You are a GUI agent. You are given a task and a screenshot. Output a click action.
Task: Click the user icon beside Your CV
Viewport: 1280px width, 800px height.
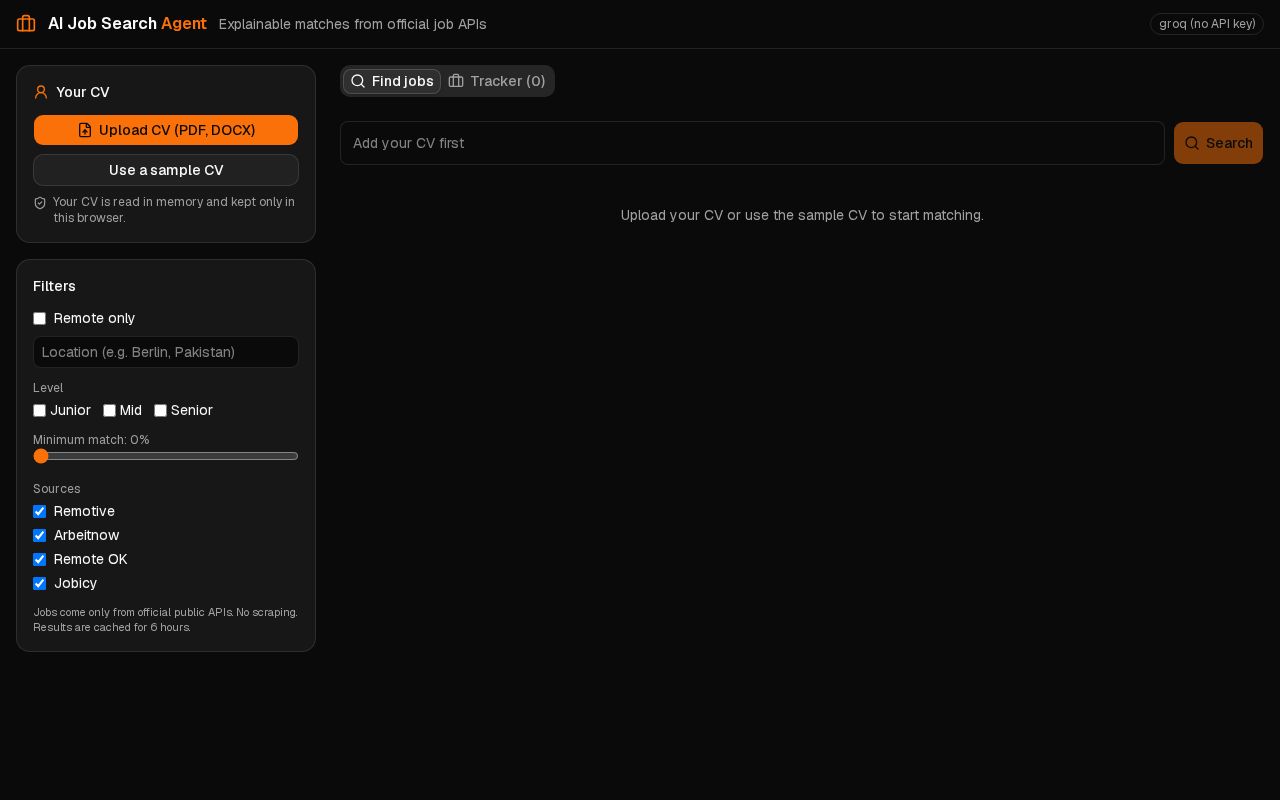pyautogui.click(x=41, y=92)
